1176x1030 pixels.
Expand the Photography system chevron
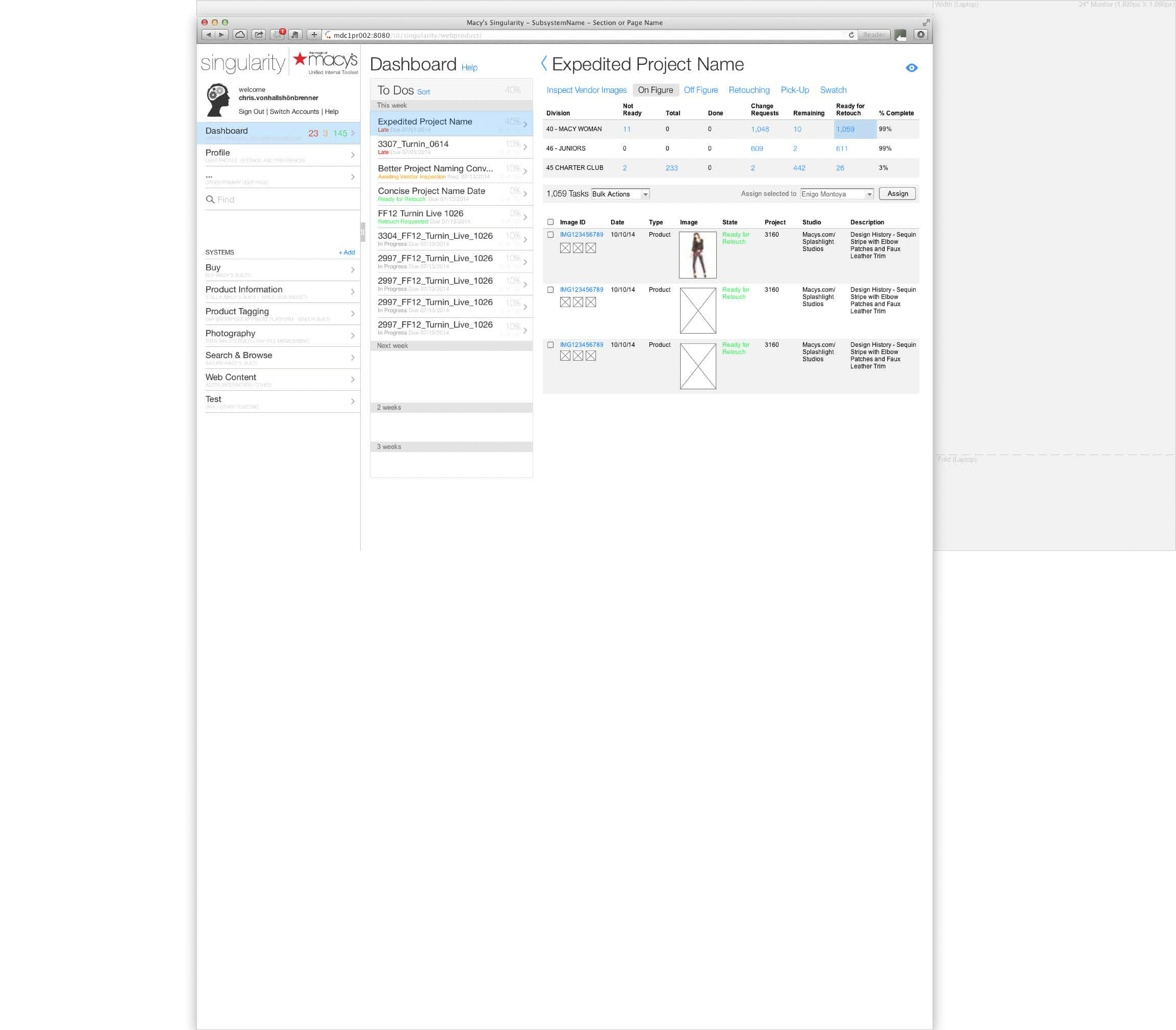click(x=352, y=336)
